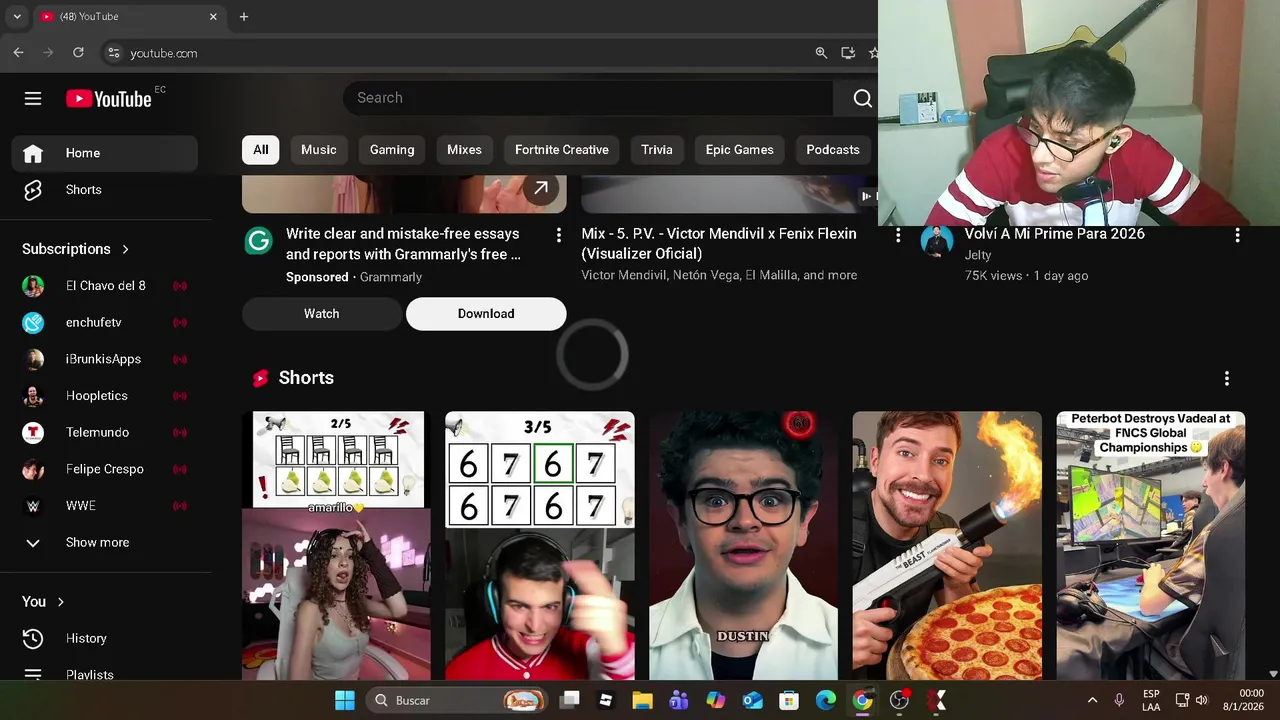Image resolution: width=1280 pixels, height=720 pixels.
Task: Open options for Mix 5. P.V. video
Action: point(898,235)
